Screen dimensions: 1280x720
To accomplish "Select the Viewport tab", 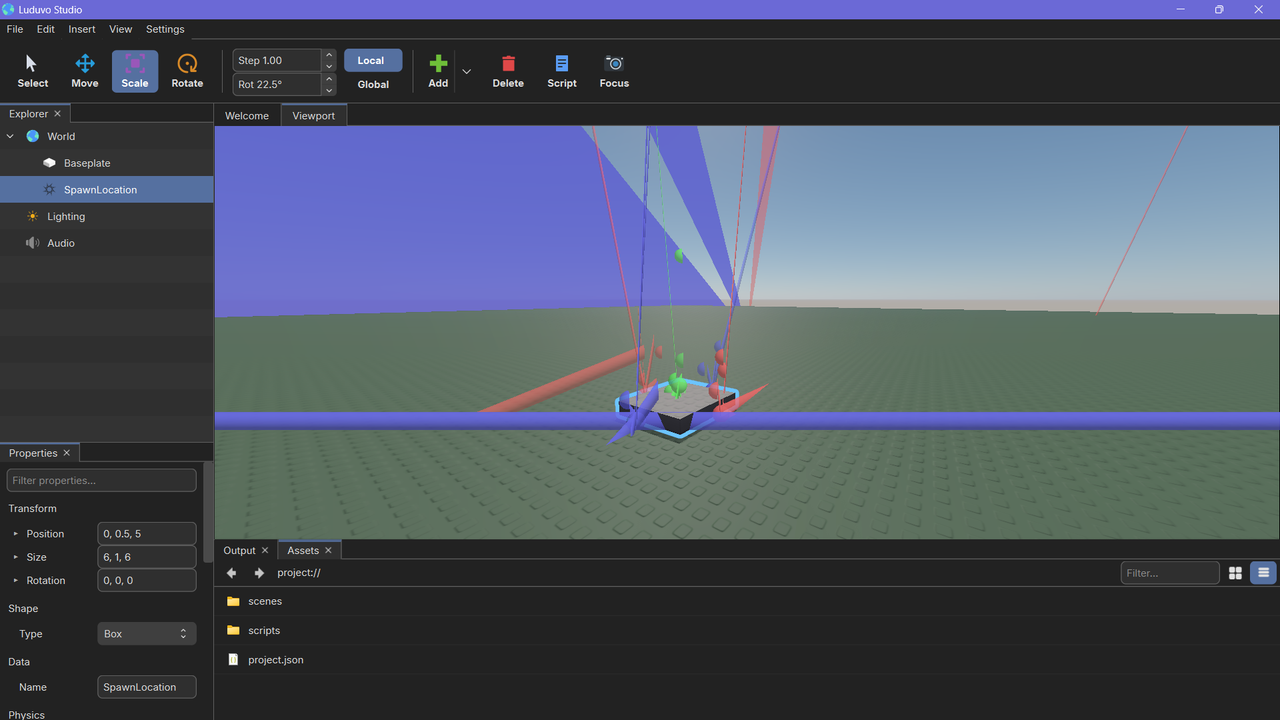I will [x=313, y=116].
